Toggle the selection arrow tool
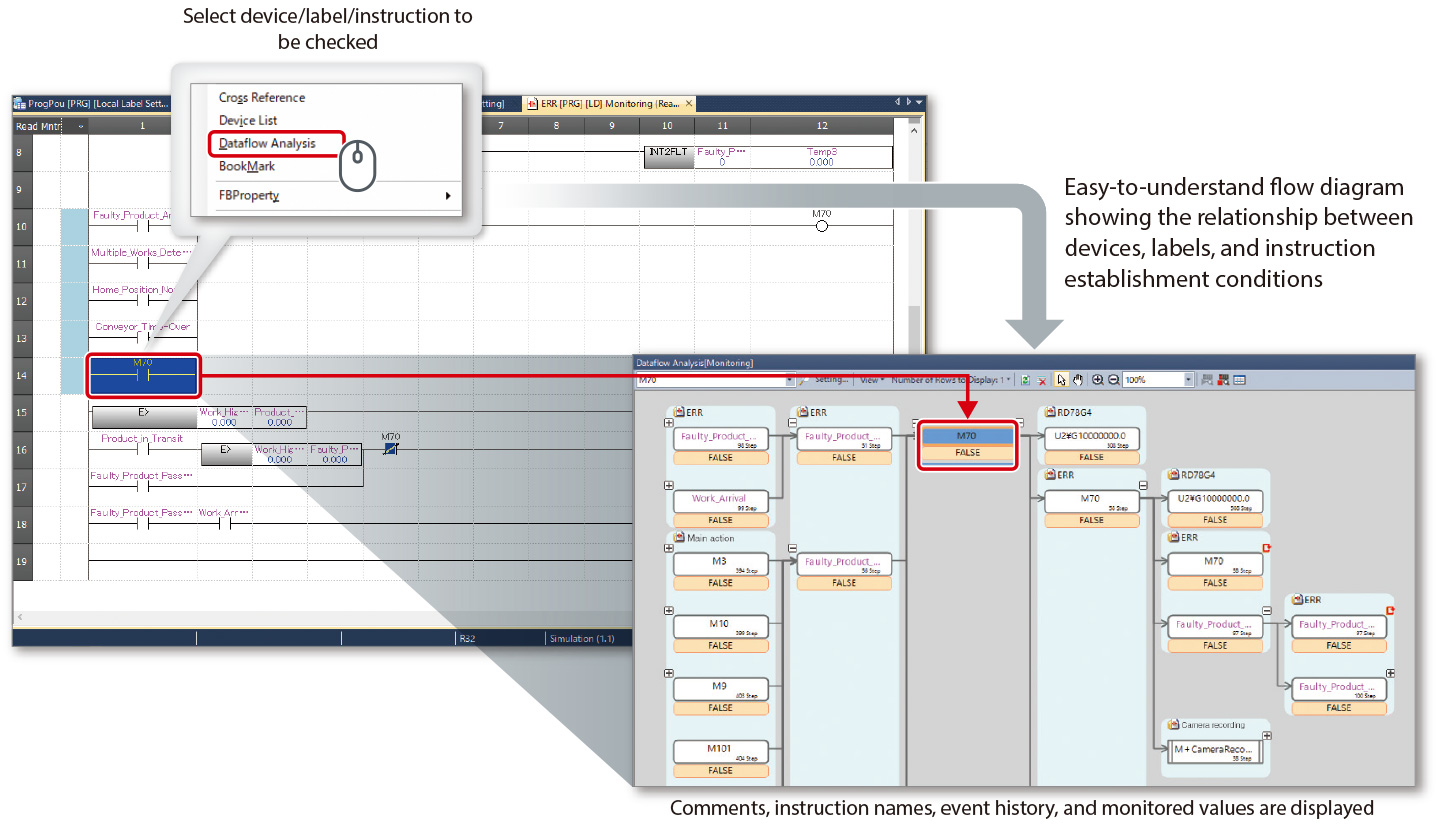The height and width of the screenshot is (830, 1440). (1061, 379)
